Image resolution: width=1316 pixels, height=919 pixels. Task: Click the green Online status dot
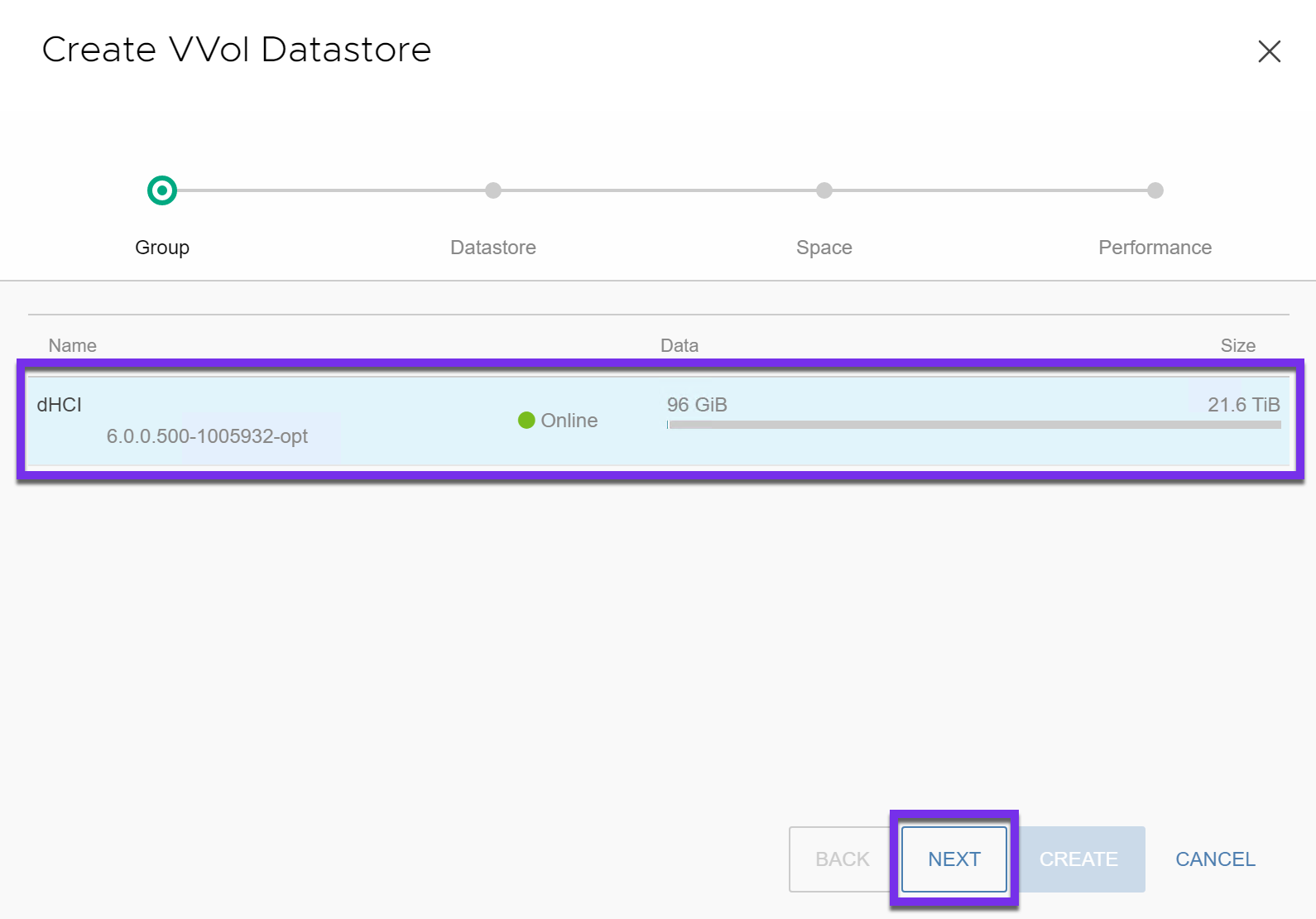[526, 421]
